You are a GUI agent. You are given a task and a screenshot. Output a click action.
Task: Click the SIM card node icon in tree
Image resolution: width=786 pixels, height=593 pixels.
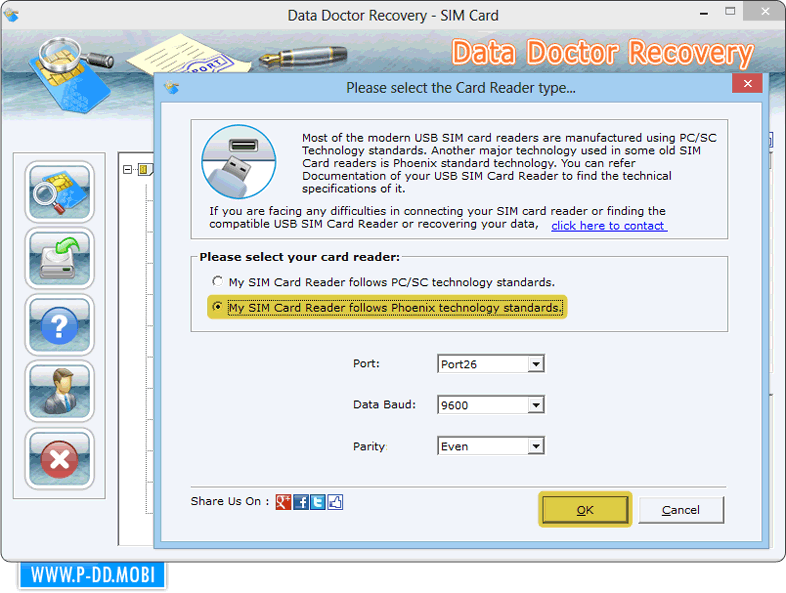click(144, 169)
